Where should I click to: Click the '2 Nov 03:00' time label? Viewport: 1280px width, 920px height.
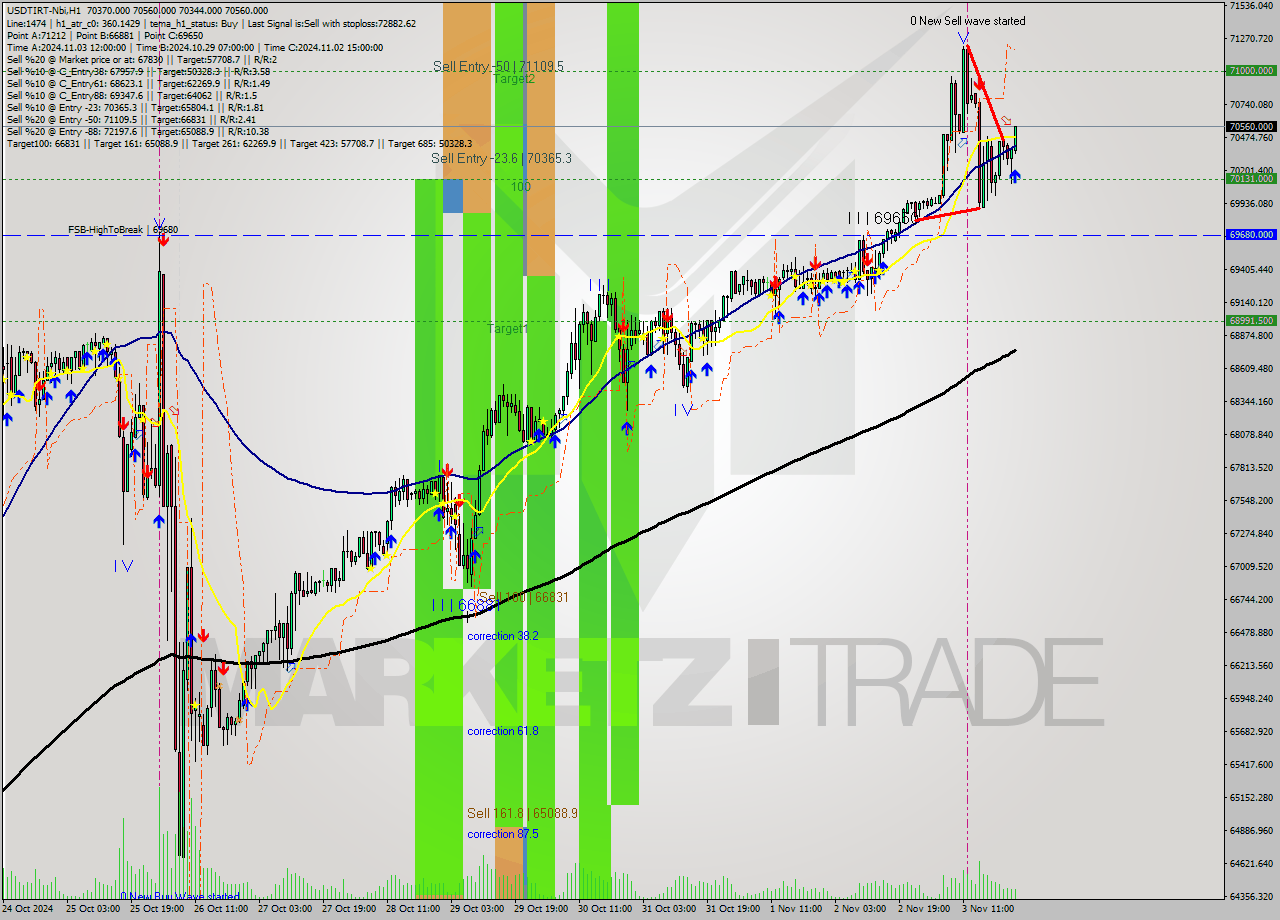(x=862, y=909)
